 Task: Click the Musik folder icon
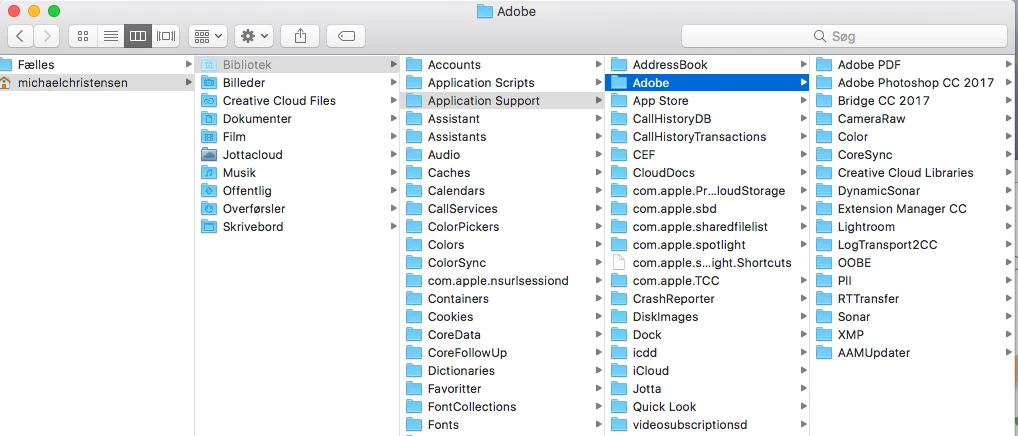208,173
